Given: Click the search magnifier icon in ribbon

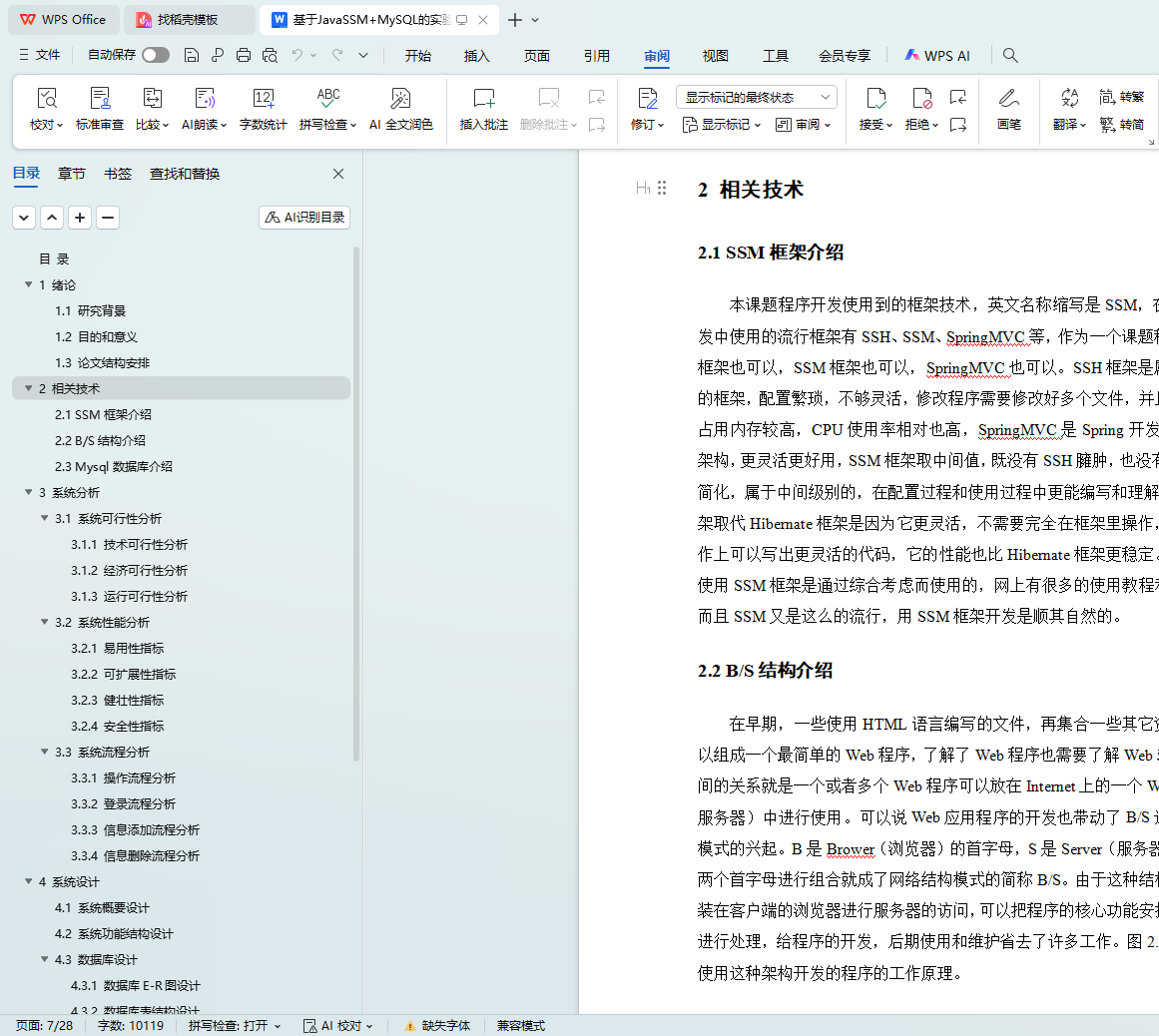Looking at the screenshot, I should (x=1010, y=55).
